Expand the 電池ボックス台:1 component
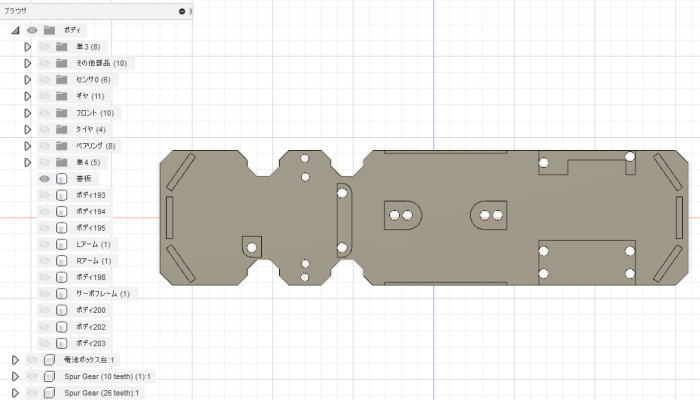Screen dimensions: 700x400 [x=15, y=360]
